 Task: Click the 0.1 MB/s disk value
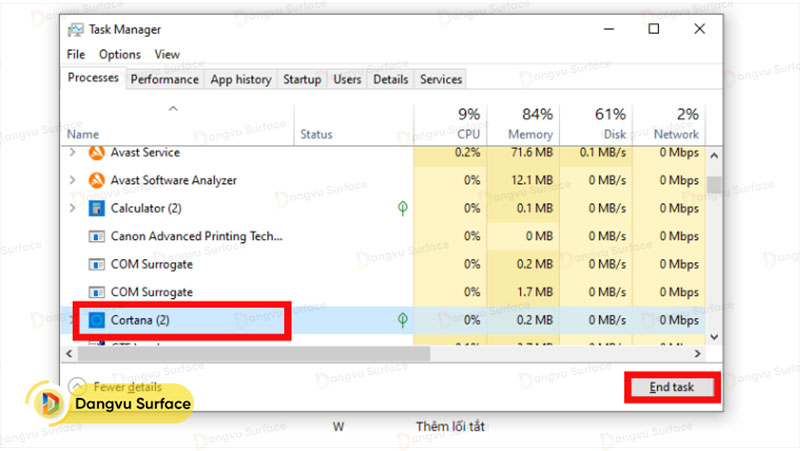point(603,153)
